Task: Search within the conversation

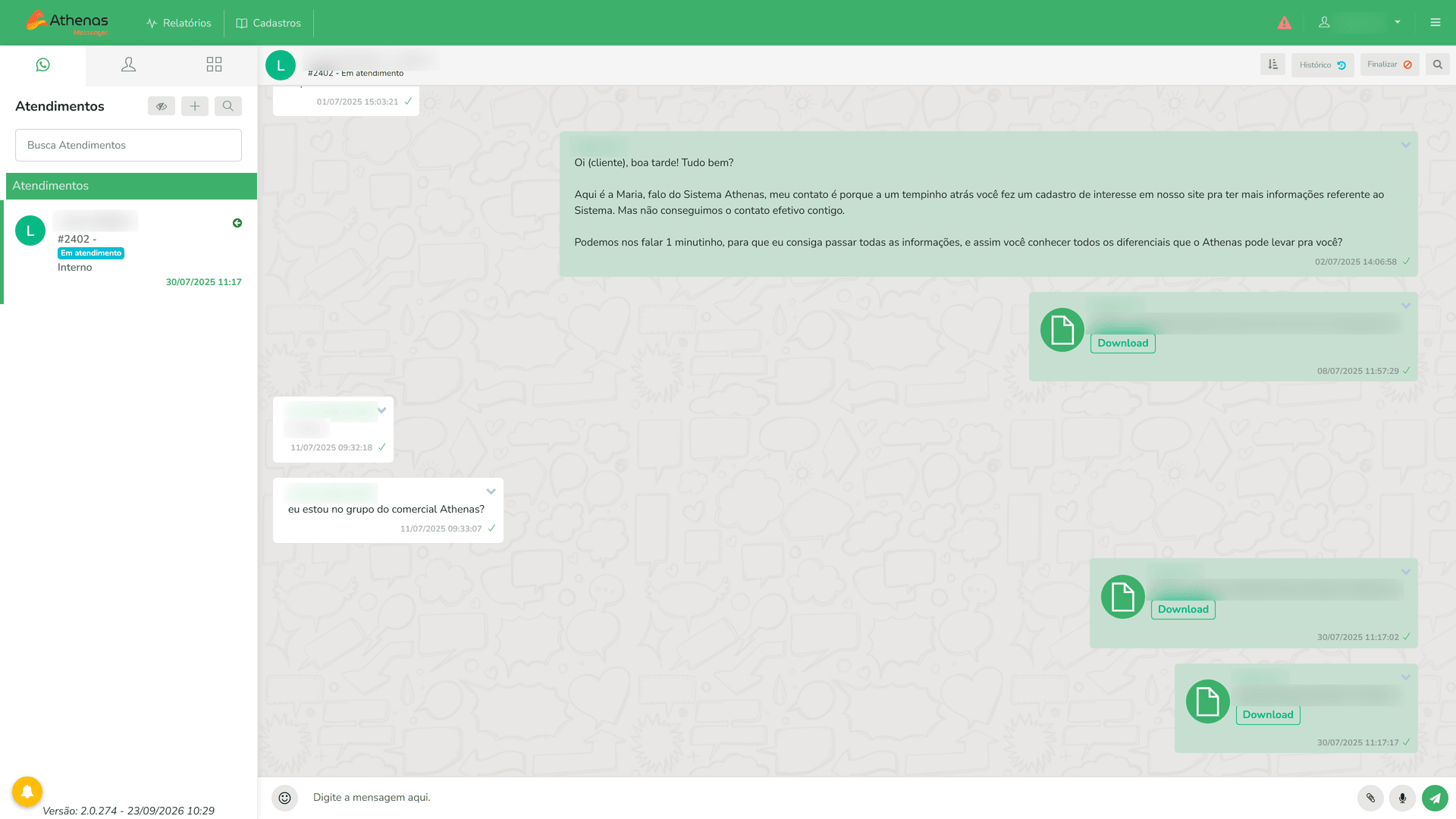Action: click(1438, 64)
